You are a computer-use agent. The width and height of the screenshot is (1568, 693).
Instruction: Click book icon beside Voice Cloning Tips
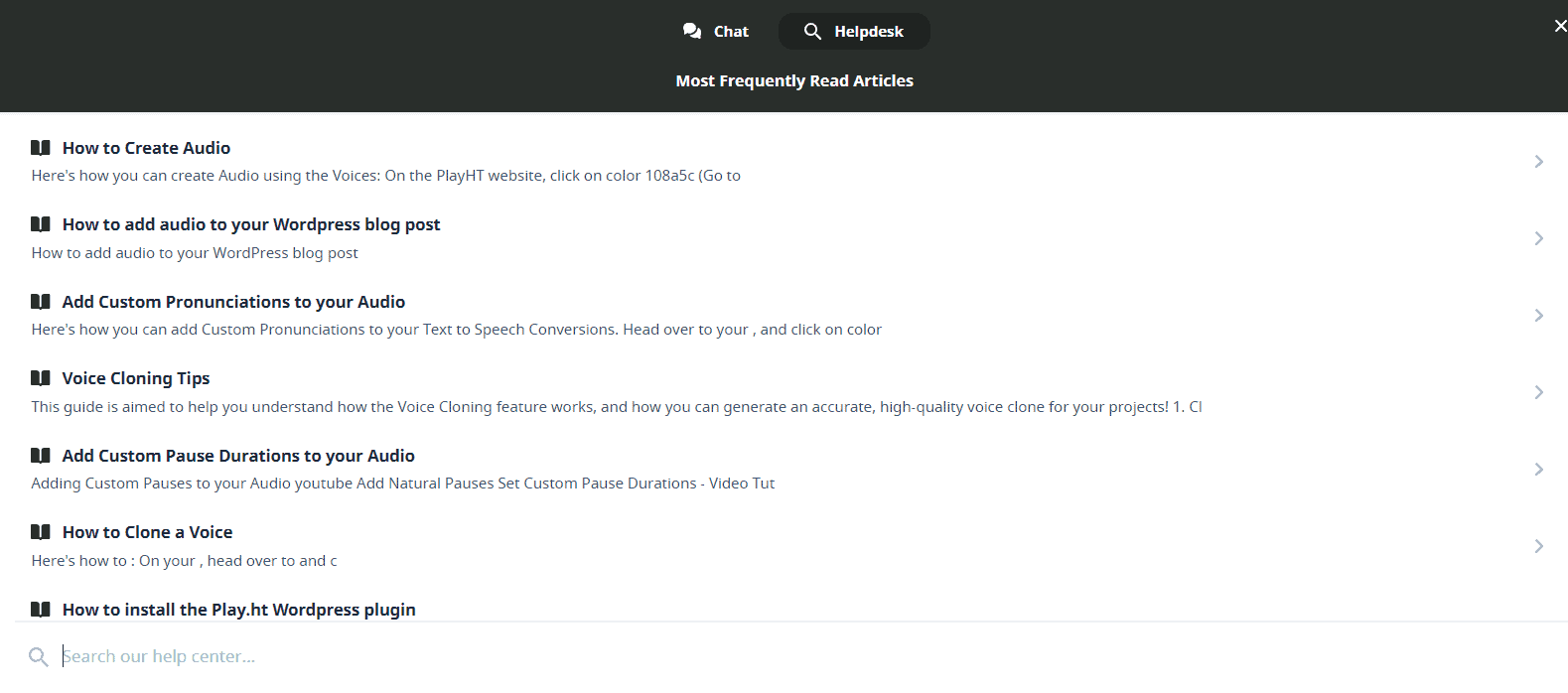click(x=41, y=378)
